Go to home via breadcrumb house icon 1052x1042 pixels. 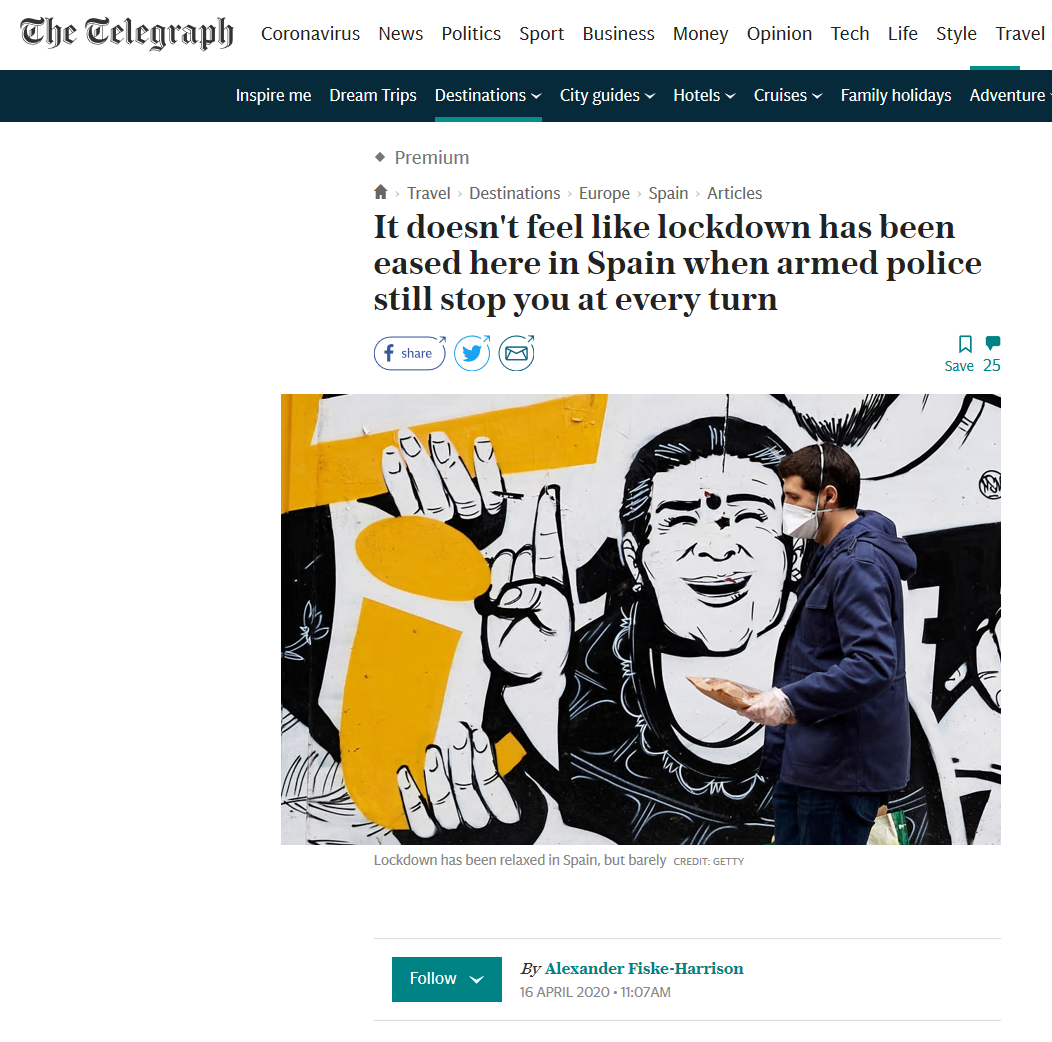pyautogui.click(x=380, y=193)
